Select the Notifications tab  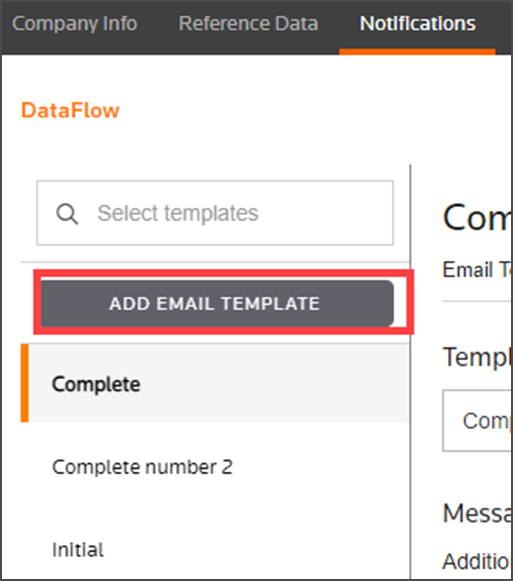coord(417,24)
